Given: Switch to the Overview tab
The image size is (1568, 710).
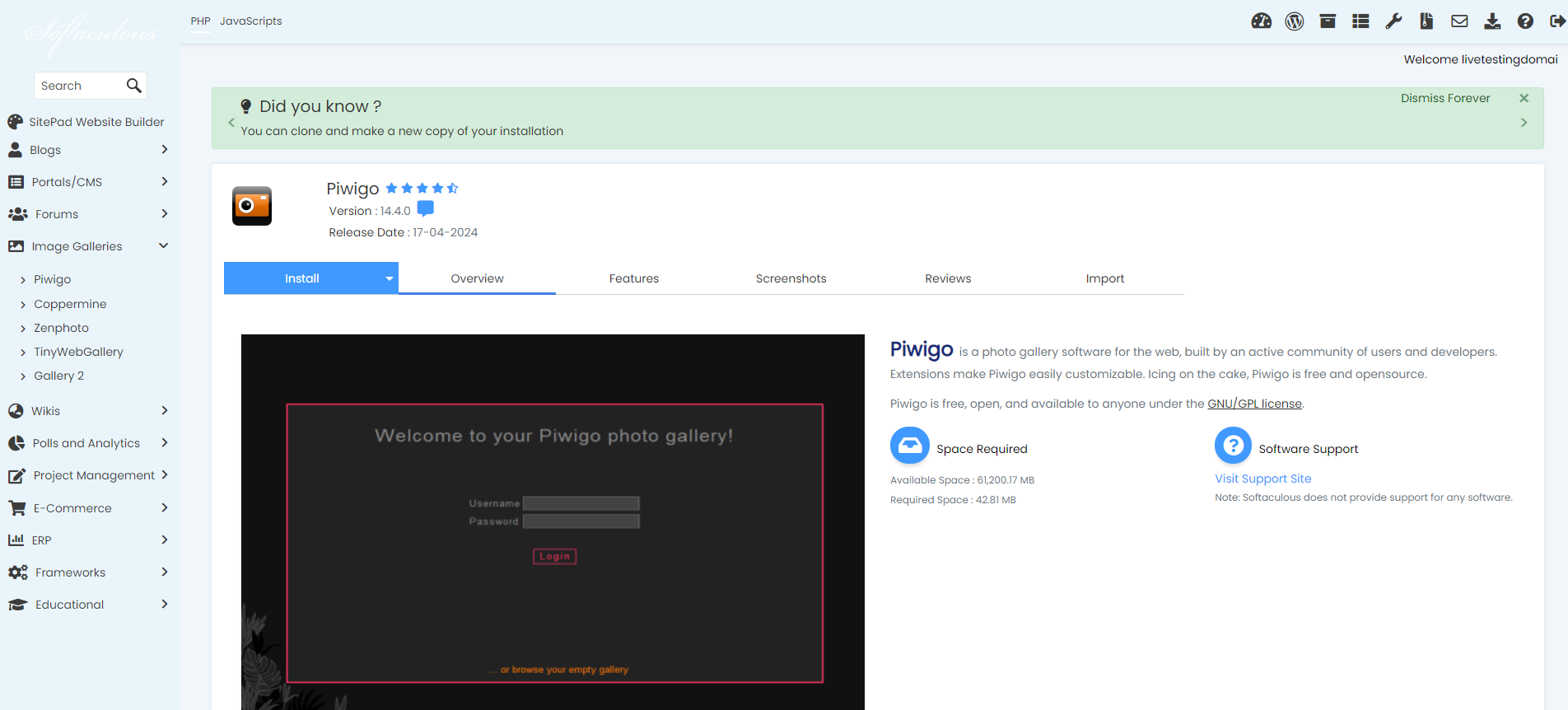Looking at the screenshot, I should coord(477,278).
